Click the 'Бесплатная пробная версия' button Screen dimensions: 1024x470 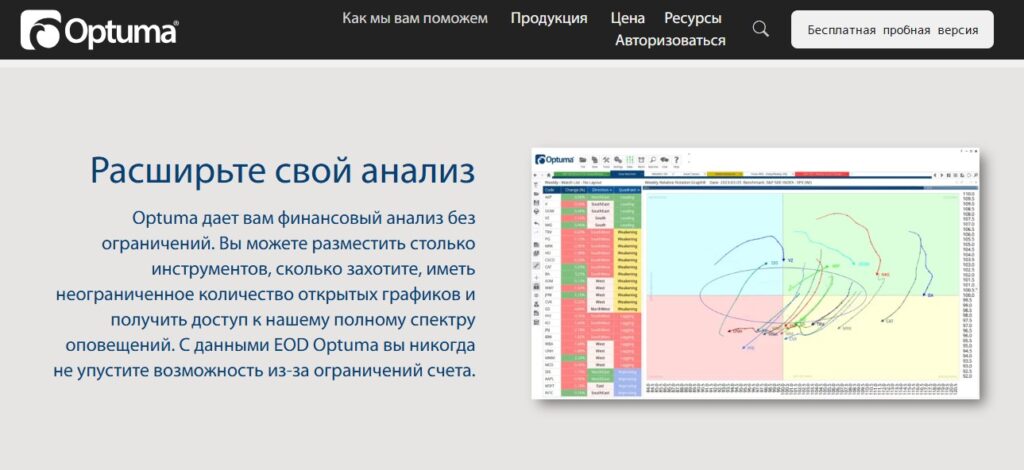(892, 29)
